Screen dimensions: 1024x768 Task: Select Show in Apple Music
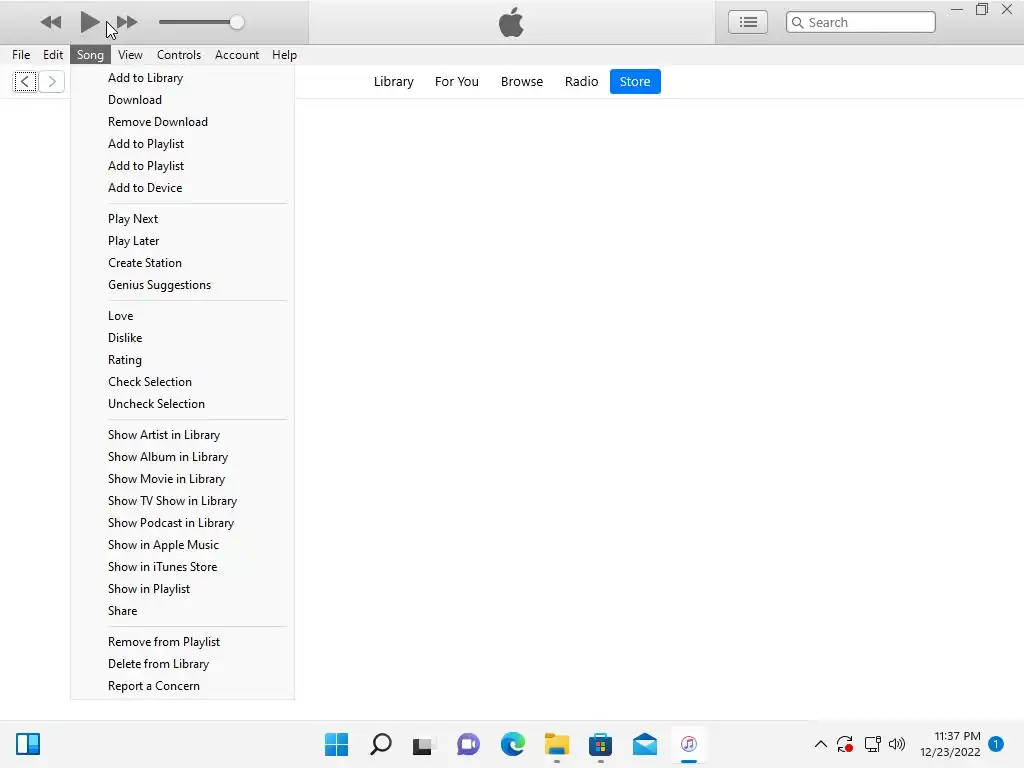pyautogui.click(x=182, y=545)
